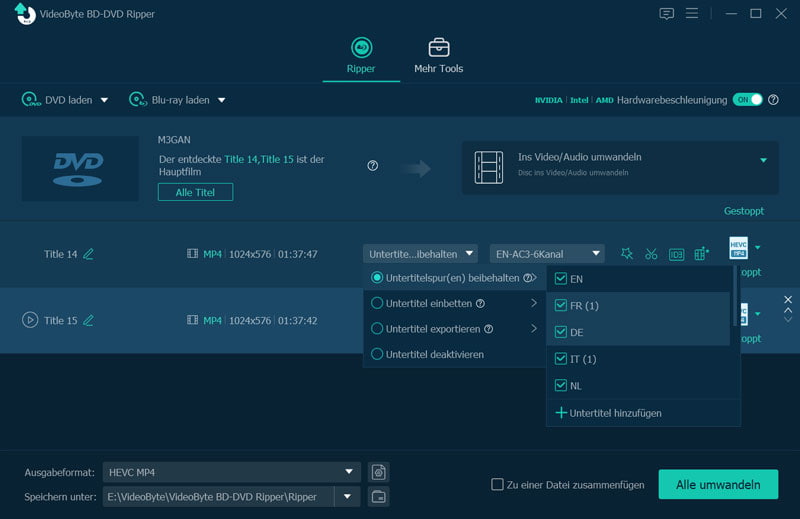Expand the Ins Video/Audio umwandeln dropdown
Viewport: 800px width, 519px height.
coord(763,160)
